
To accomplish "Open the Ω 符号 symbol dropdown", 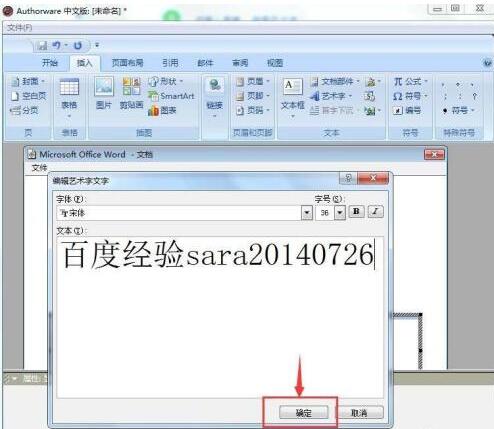I will 410,96.
